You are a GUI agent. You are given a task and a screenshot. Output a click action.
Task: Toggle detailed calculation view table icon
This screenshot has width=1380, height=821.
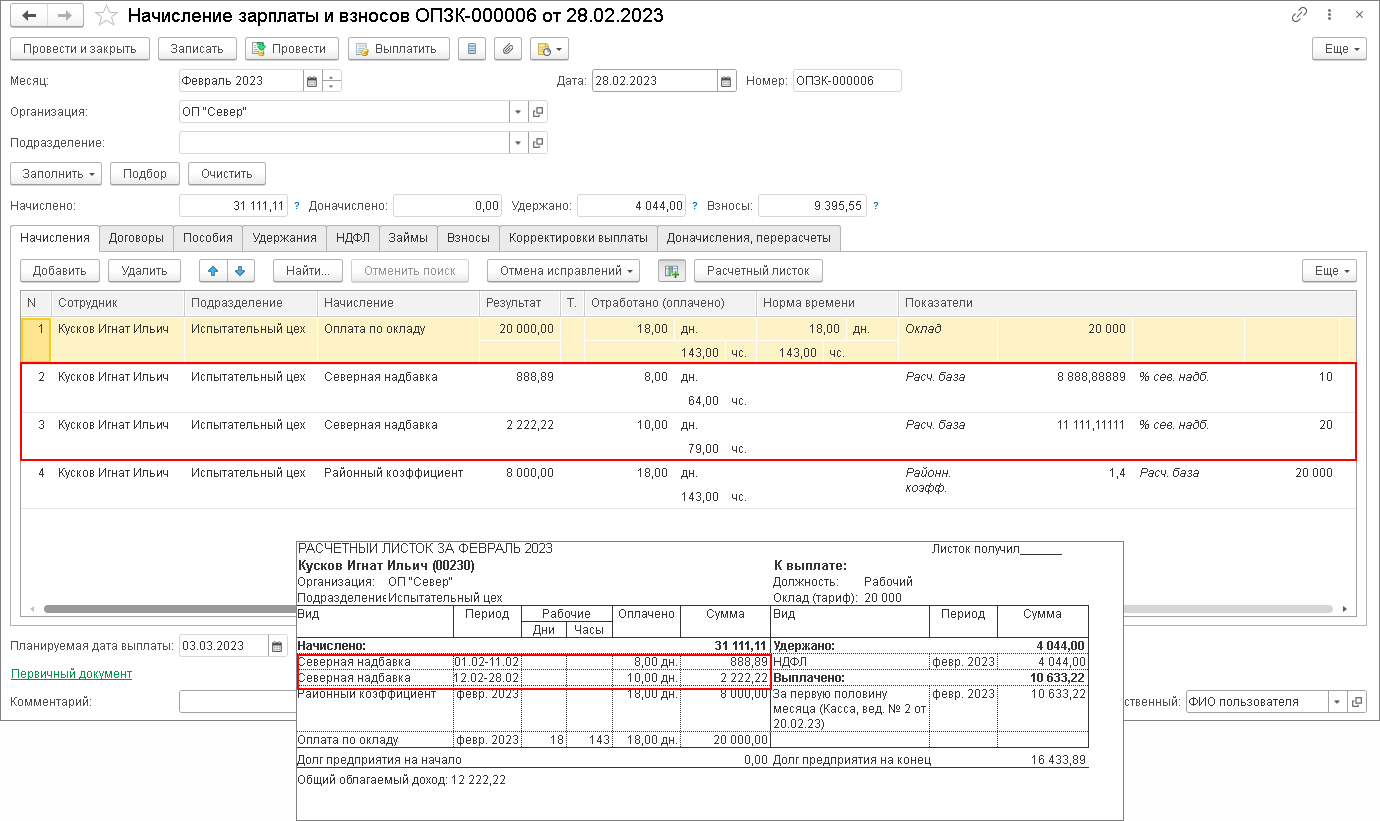(671, 270)
